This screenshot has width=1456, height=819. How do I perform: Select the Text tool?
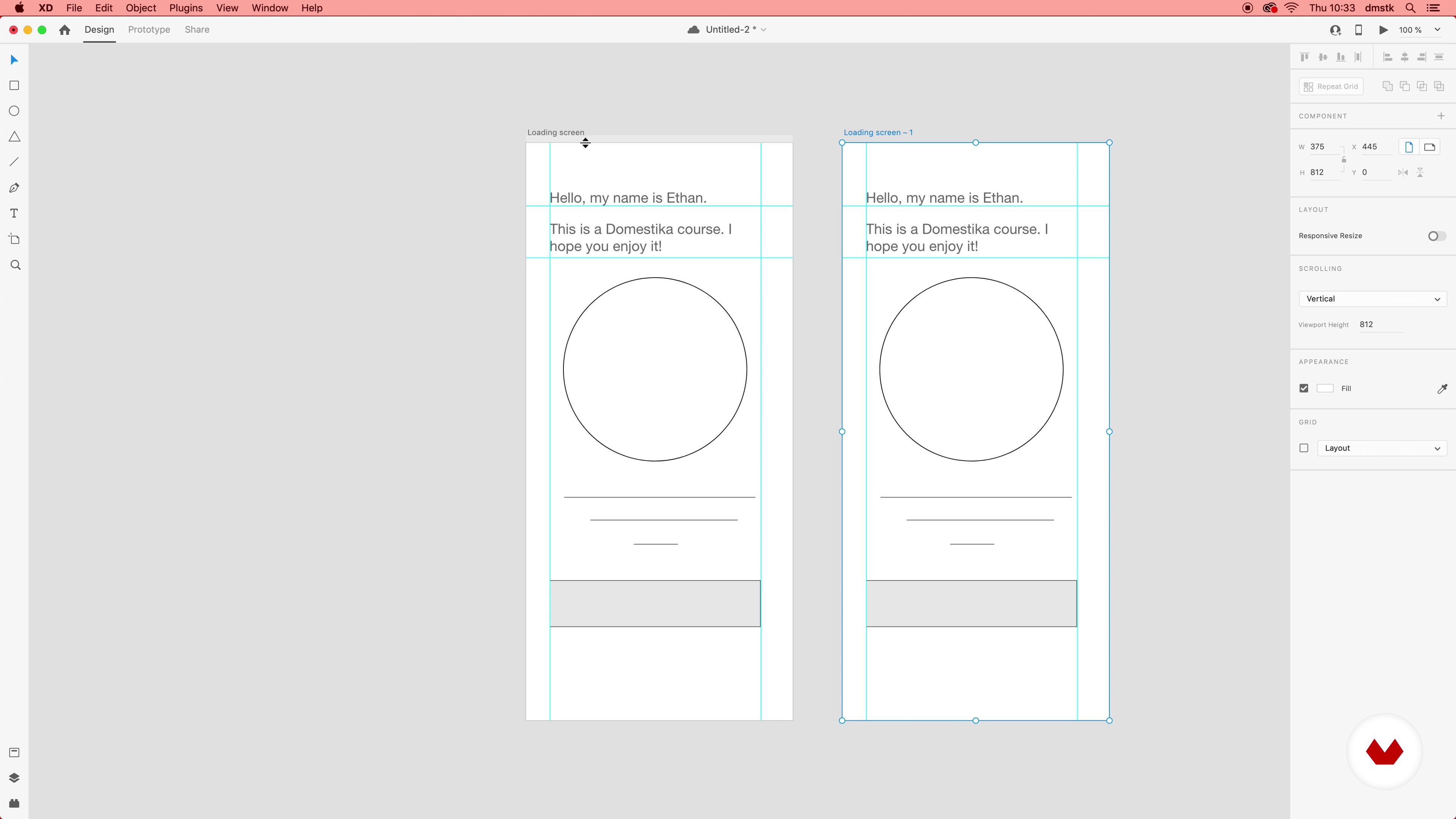pyautogui.click(x=14, y=213)
